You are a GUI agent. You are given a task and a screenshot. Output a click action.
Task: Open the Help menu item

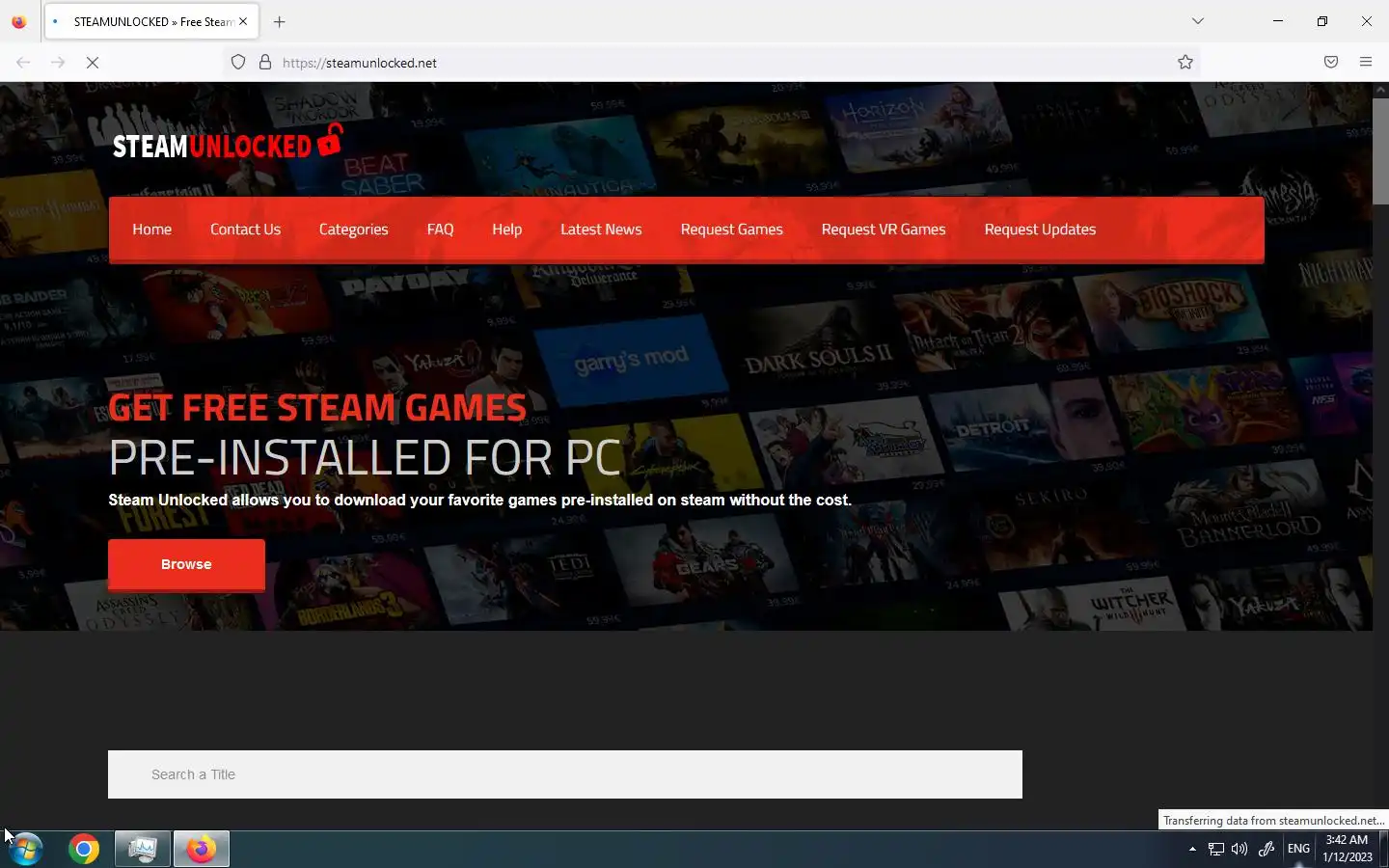[x=507, y=230]
